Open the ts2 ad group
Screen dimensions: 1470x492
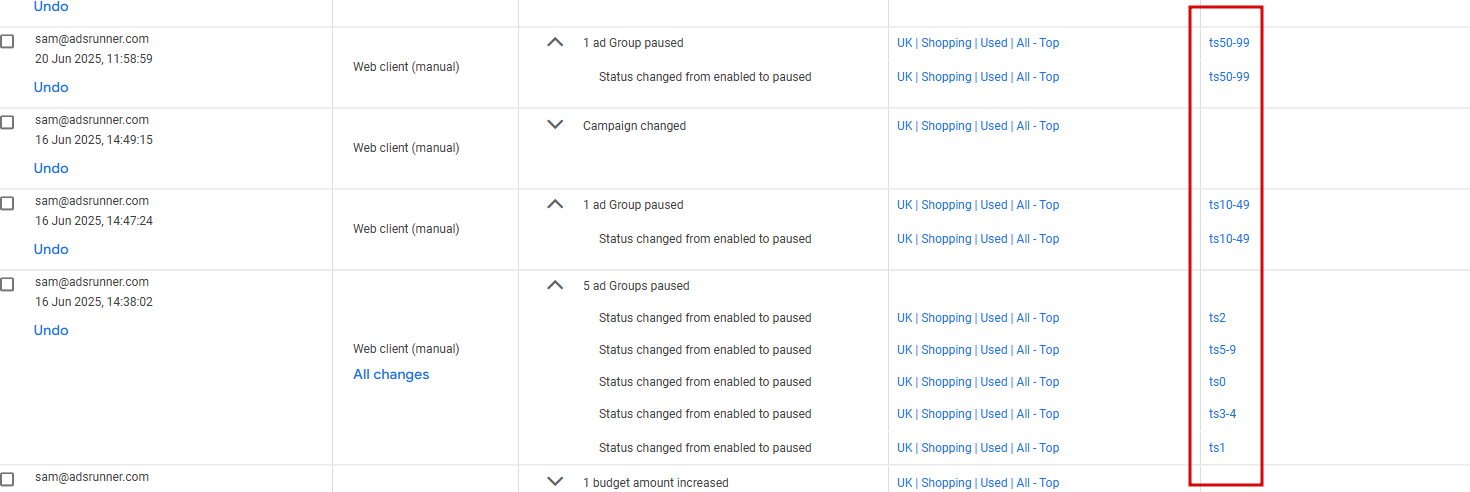[x=1217, y=318]
